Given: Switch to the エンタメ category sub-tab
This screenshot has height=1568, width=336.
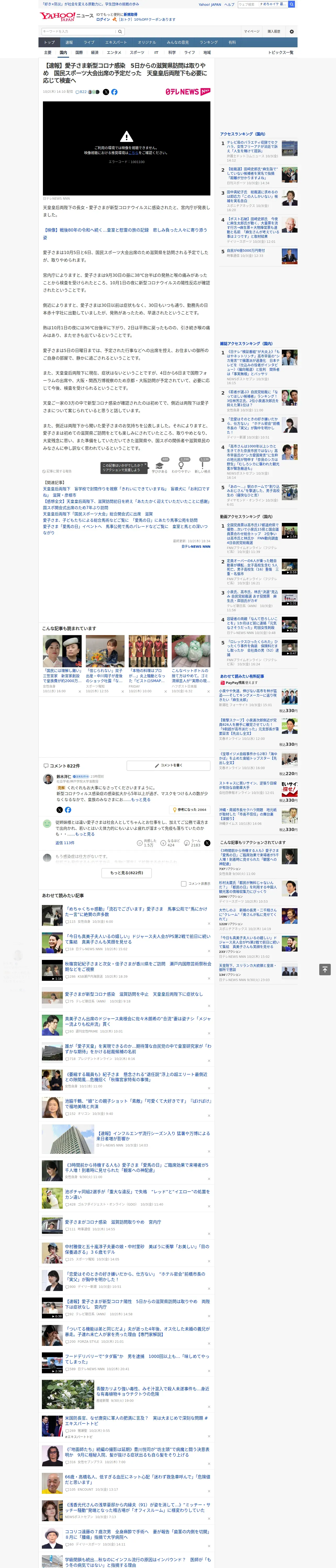Looking at the screenshot, I should (114, 52).
